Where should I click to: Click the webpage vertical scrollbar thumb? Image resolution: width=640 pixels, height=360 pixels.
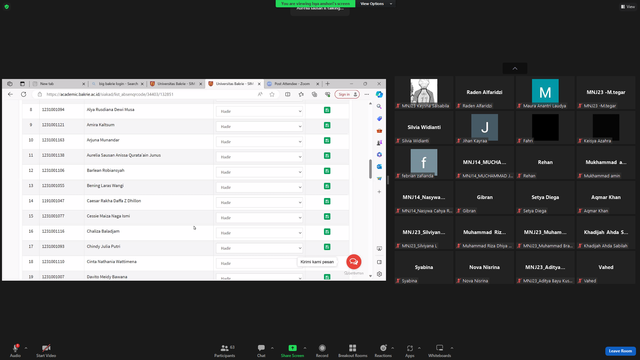pos(370,169)
